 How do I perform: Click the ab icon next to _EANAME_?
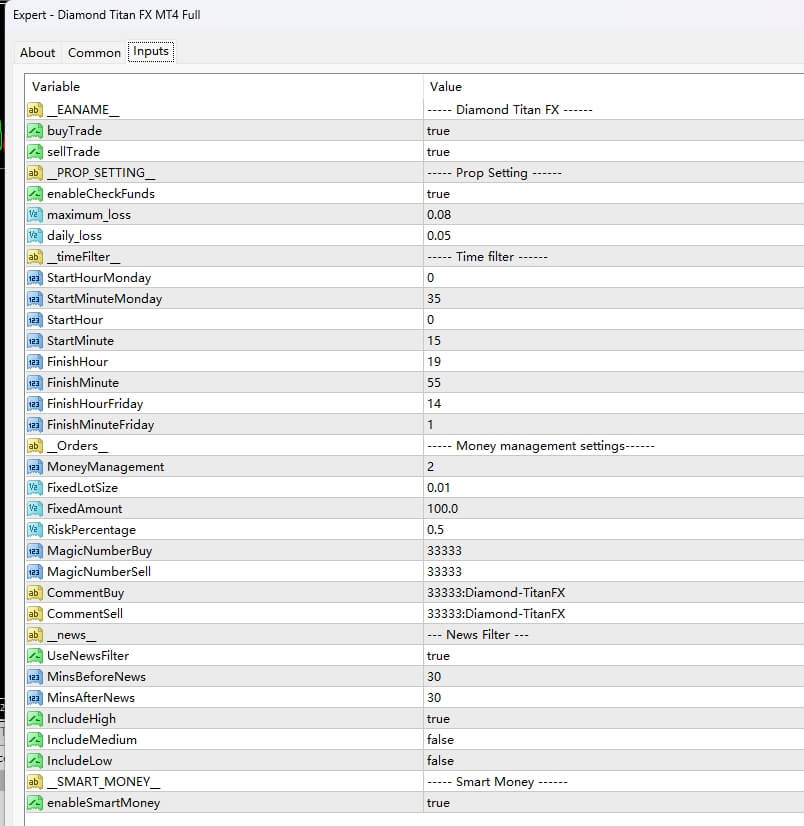tap(33, 109)
